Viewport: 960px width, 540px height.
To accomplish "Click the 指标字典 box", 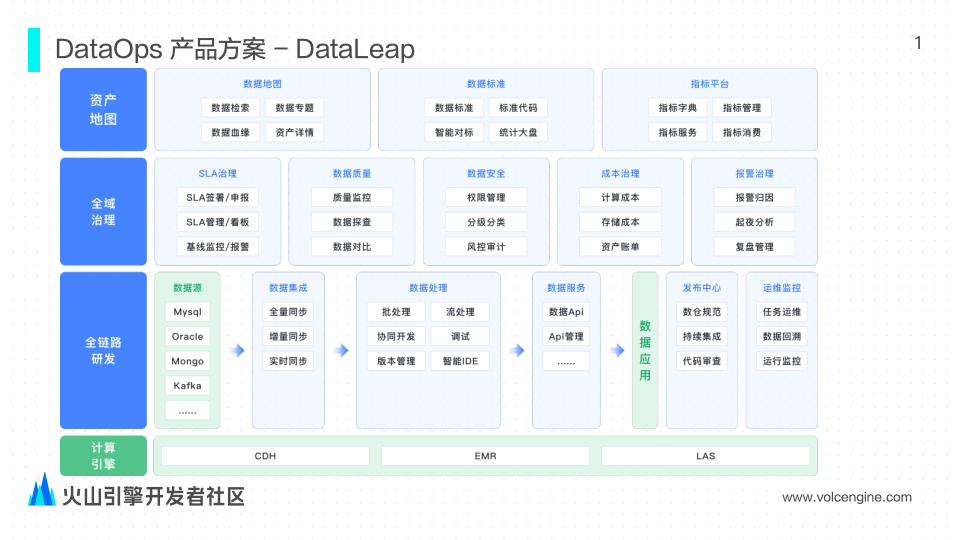I will click(x=678, y=108).
